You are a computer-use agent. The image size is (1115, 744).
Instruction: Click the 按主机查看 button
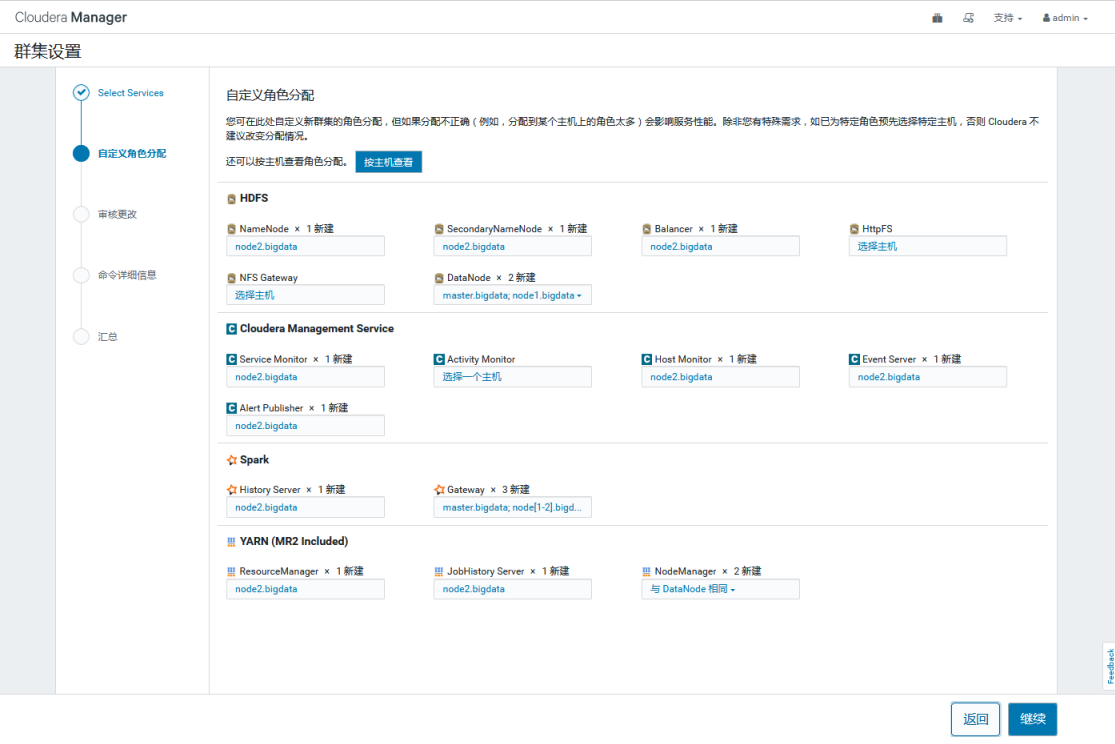[388, 160]
